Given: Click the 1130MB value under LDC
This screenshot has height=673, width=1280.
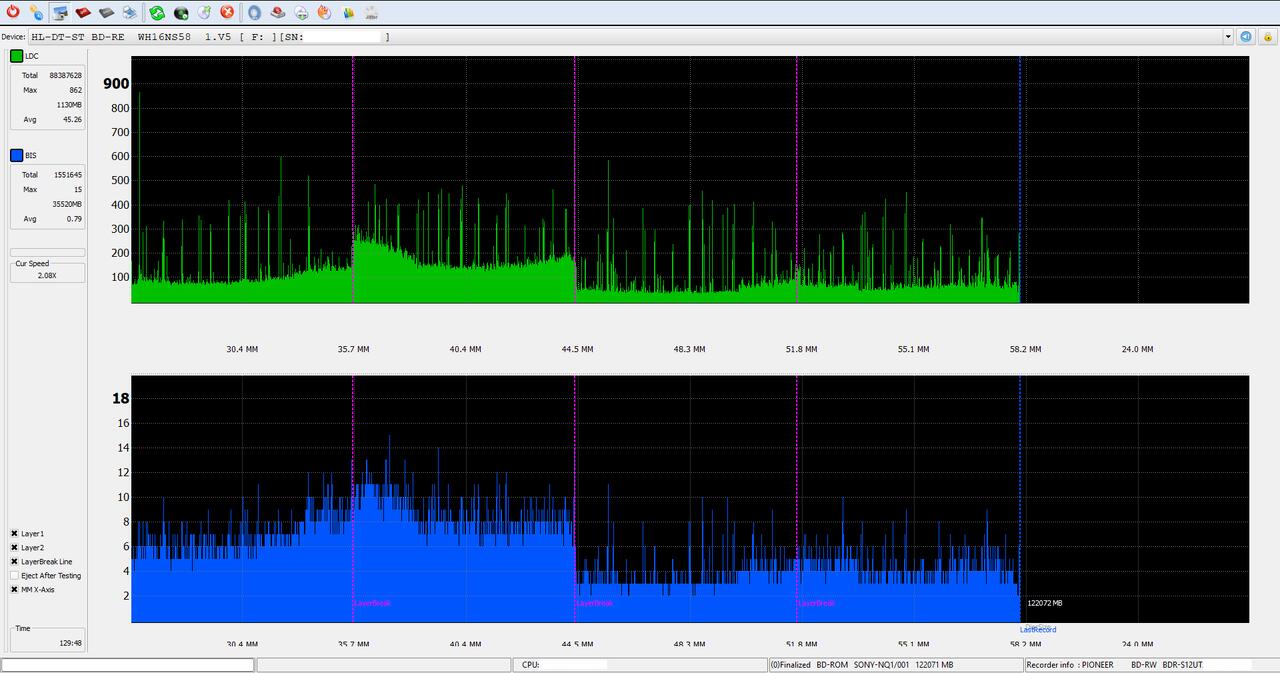Looking at the screenshot, I should pyautogui.click(x=70, y=105).
